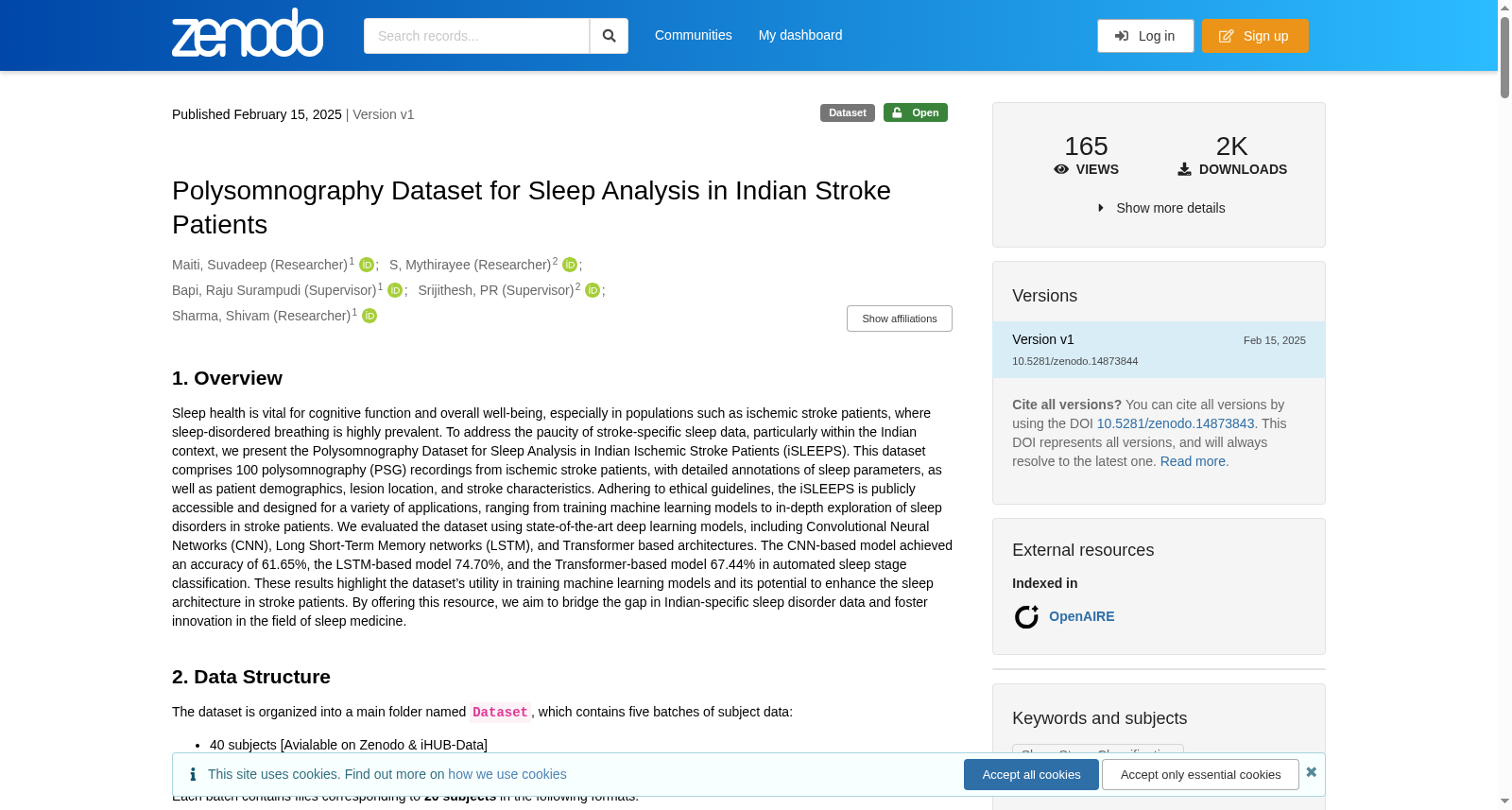Open how we use cookies link
Viewport: 1512px width, 810px height.
click(x=507, y=774)
